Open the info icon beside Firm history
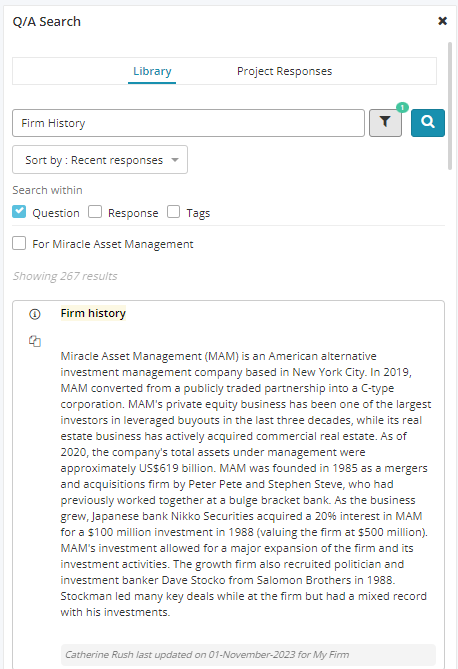The height and width of the screenshot is (669, 458). [35, 314]
